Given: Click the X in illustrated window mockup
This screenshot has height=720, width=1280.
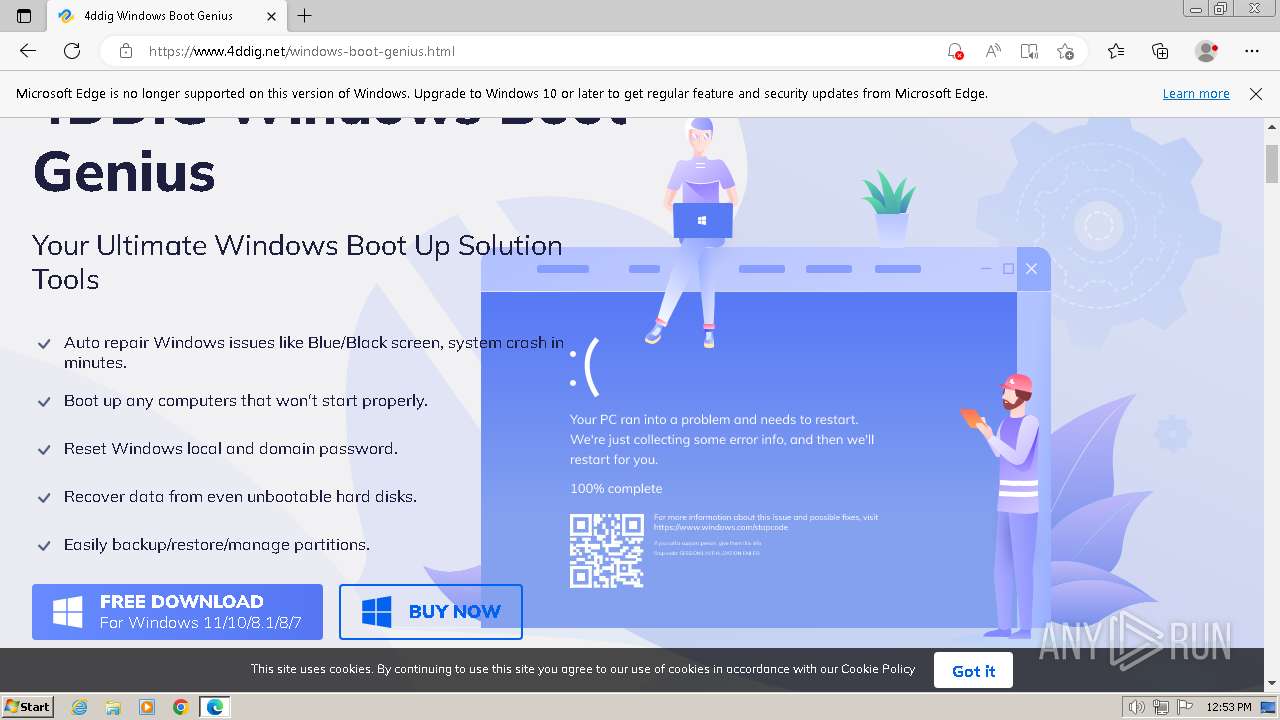Looking at the screenshot, I should [x=1032, y=268].
